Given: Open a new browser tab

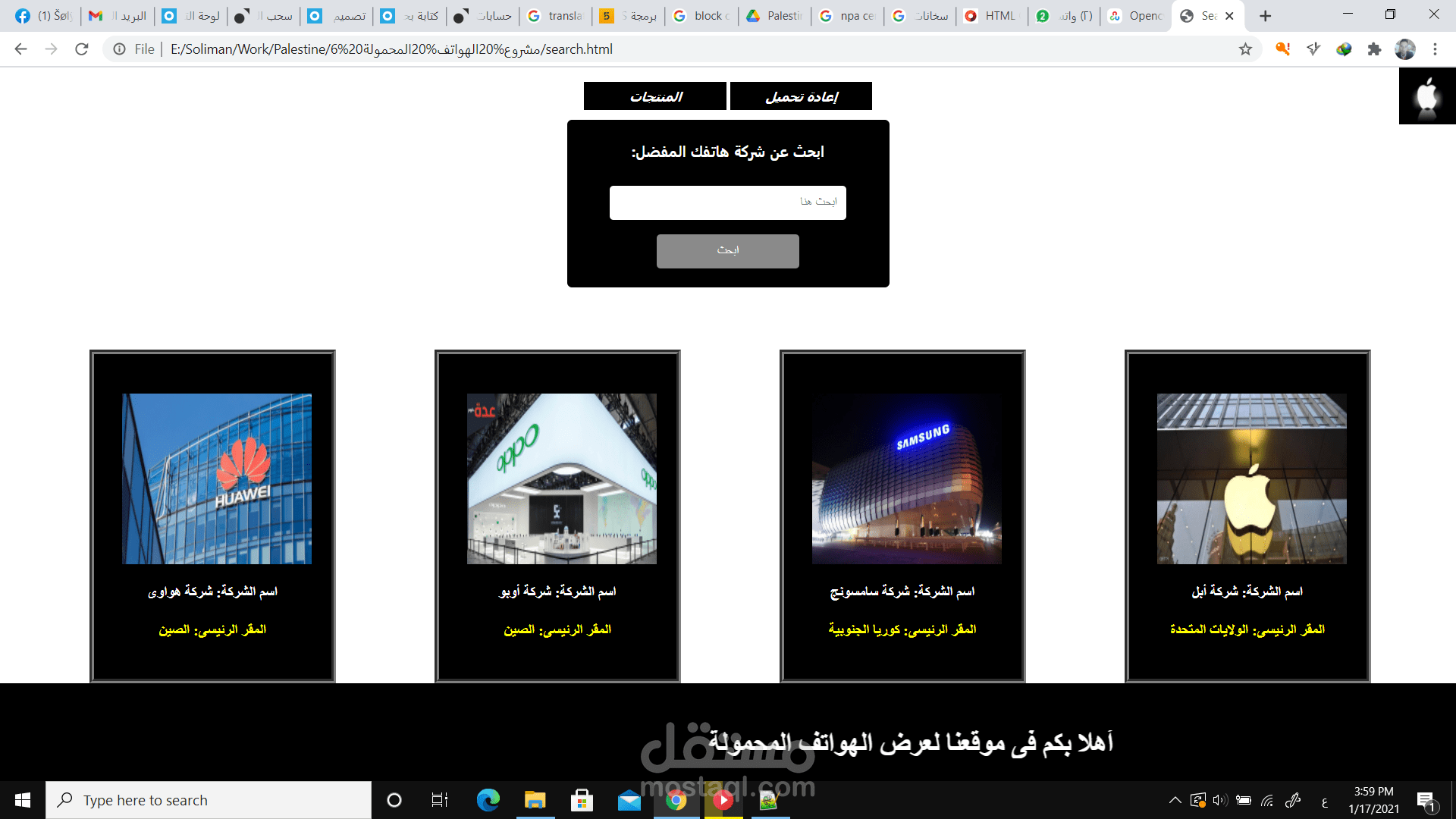Looking at the screenshot, I should (1265, 16).
